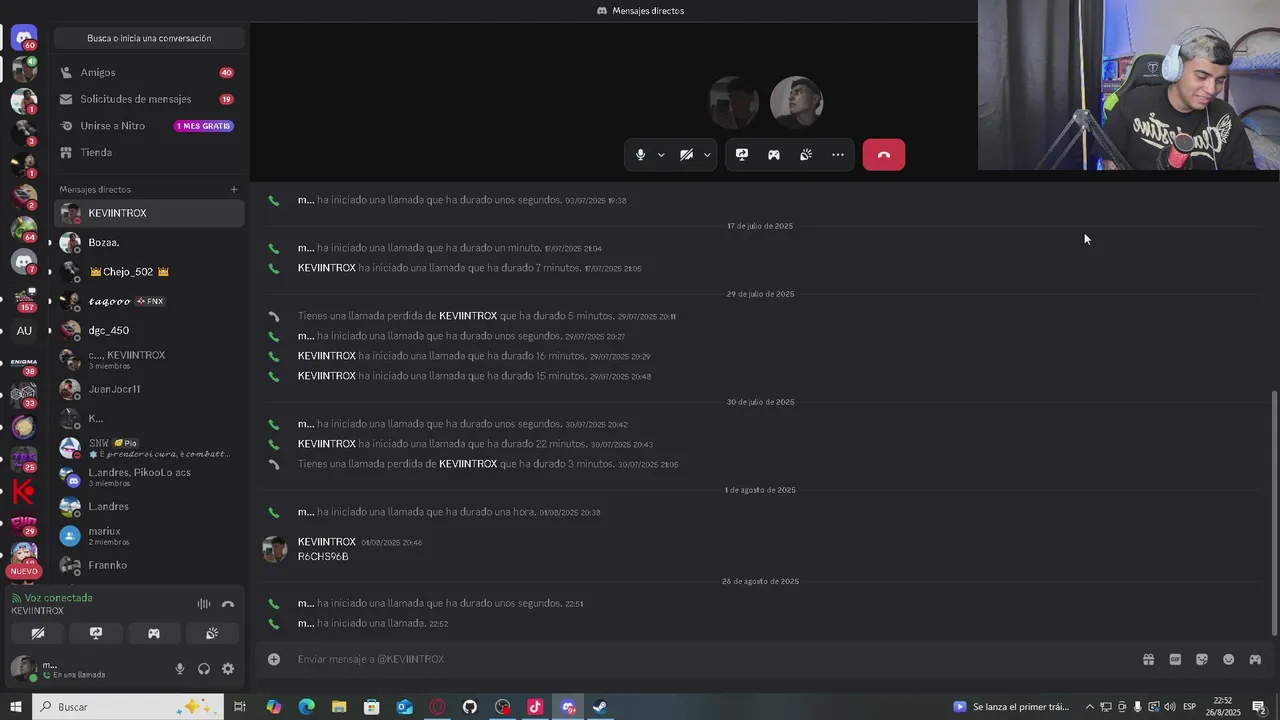Click KEVIINTROX name on R6CHS96B message
1280x720 pixels.
tap(327, 542)
